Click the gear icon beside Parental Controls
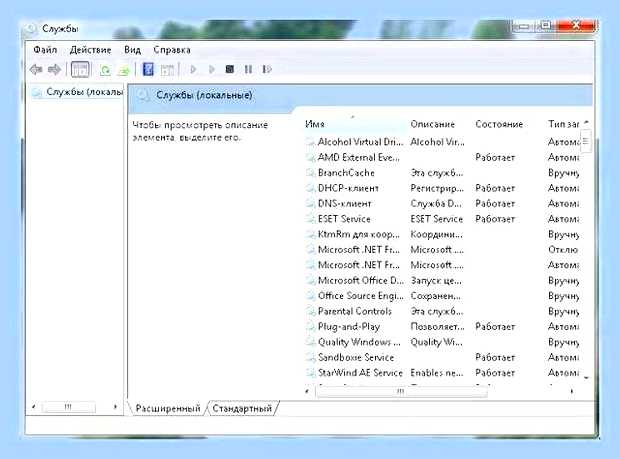 [310, 312]
